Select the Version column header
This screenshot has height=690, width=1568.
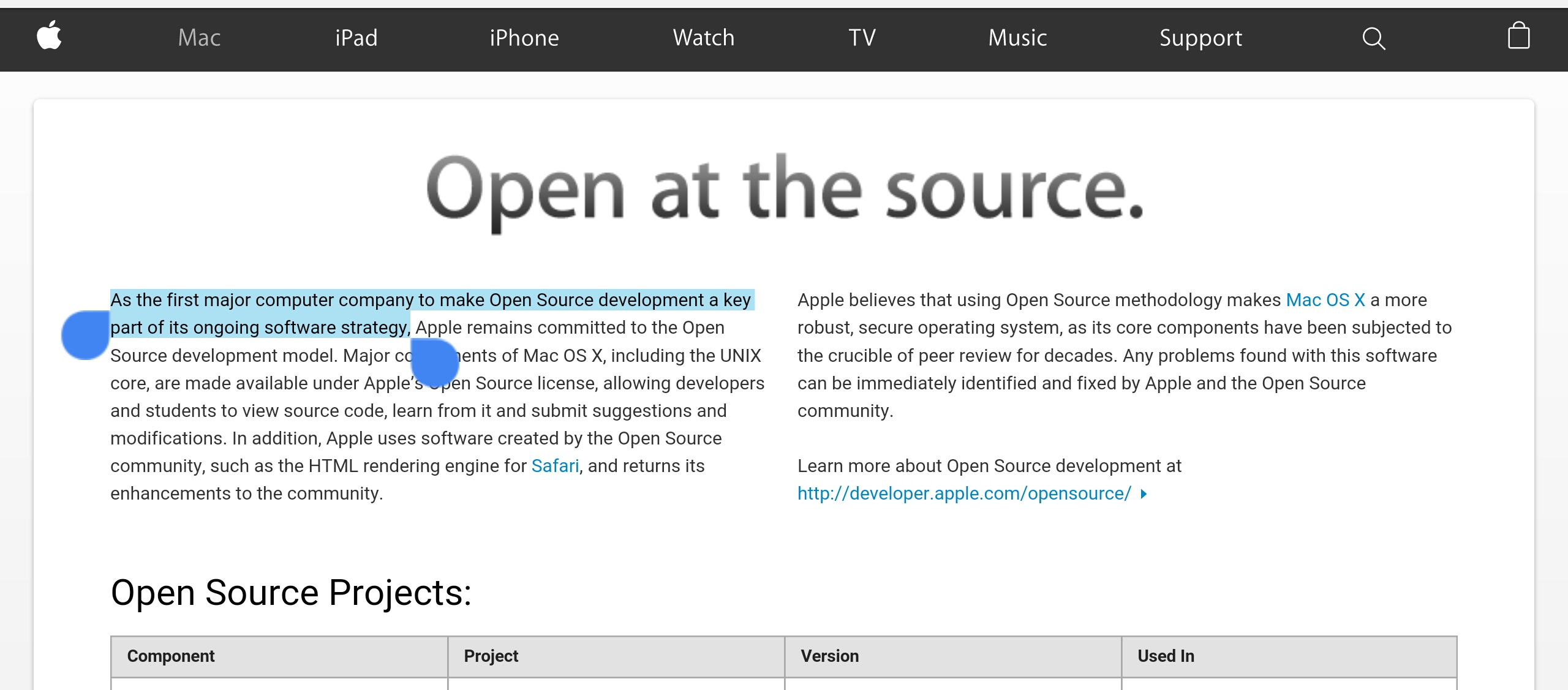pos(953,656)
